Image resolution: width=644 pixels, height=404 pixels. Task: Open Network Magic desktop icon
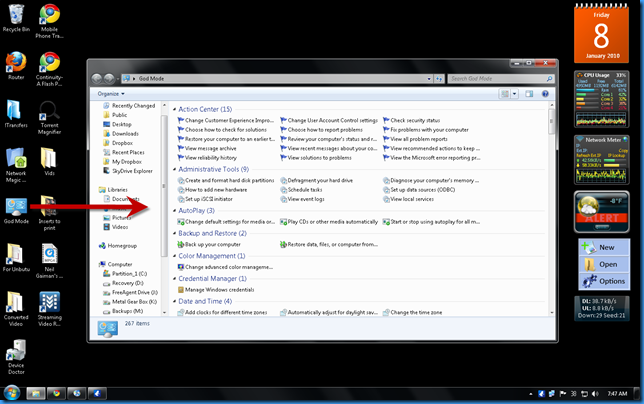16,165
